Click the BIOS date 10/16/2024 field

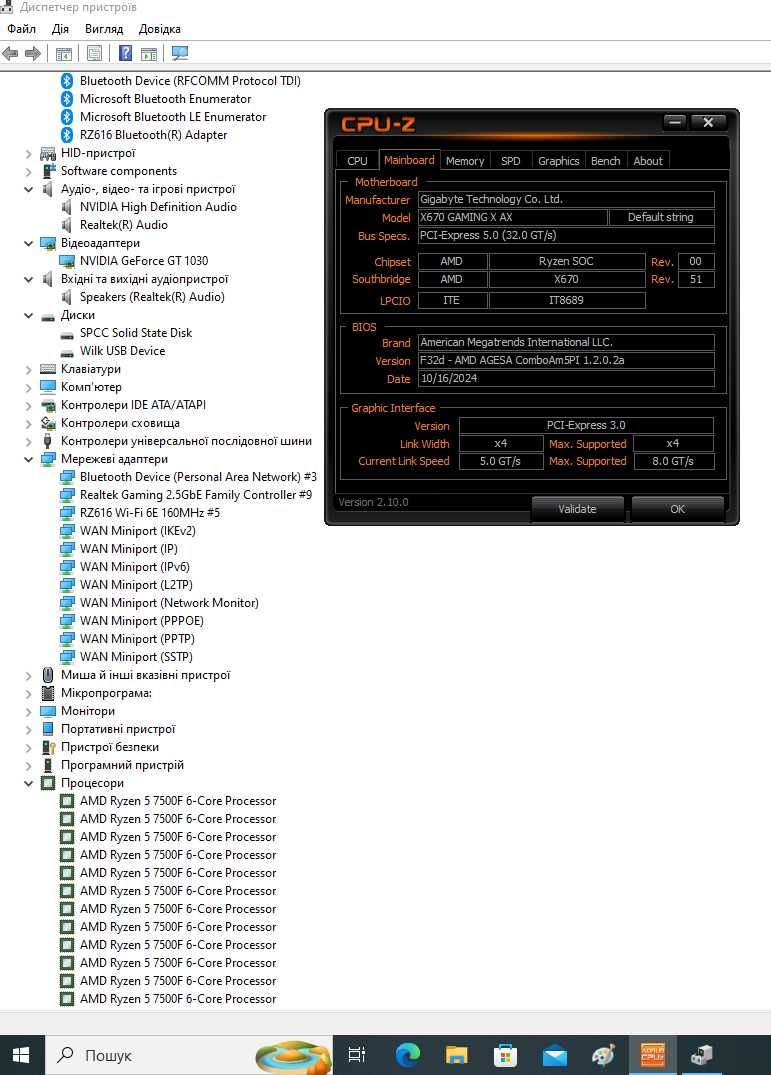[566, 378]
